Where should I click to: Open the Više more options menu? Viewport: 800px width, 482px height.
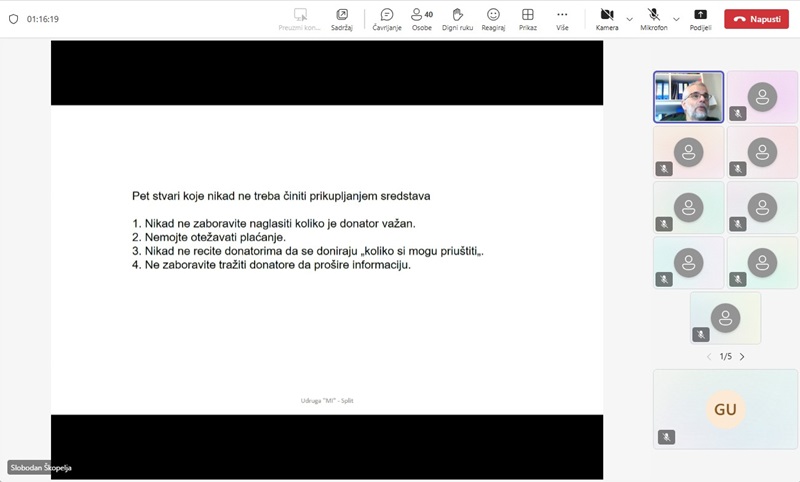(x=562, y=19)
